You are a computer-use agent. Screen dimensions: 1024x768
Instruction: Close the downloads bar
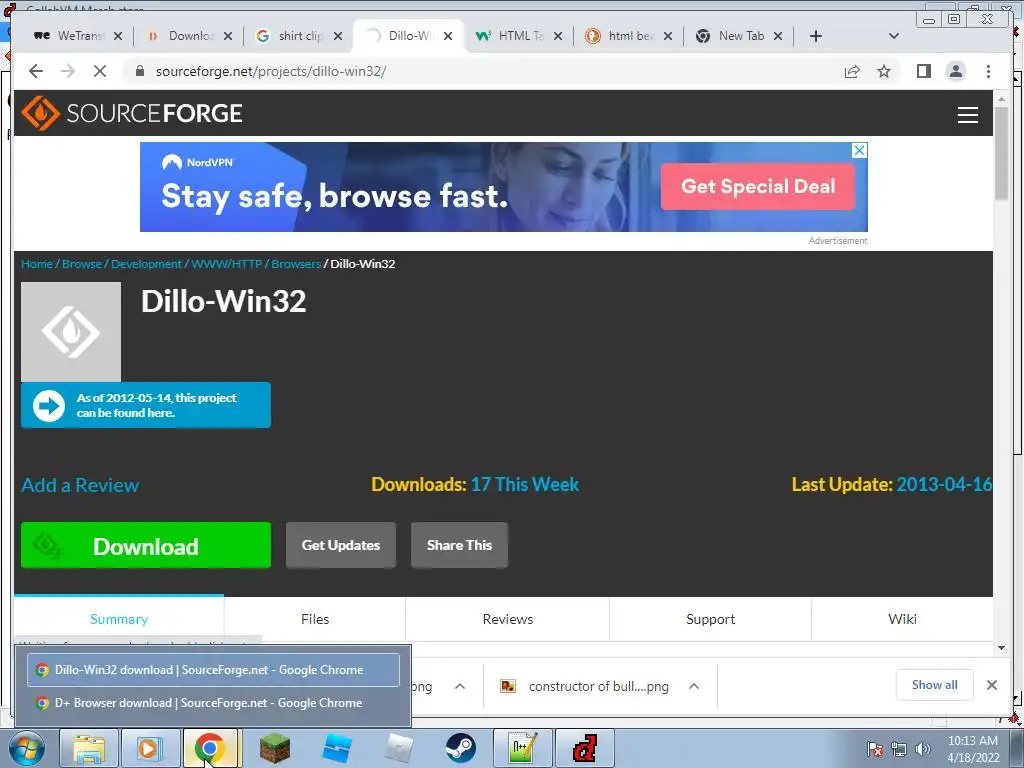point(991,685)
